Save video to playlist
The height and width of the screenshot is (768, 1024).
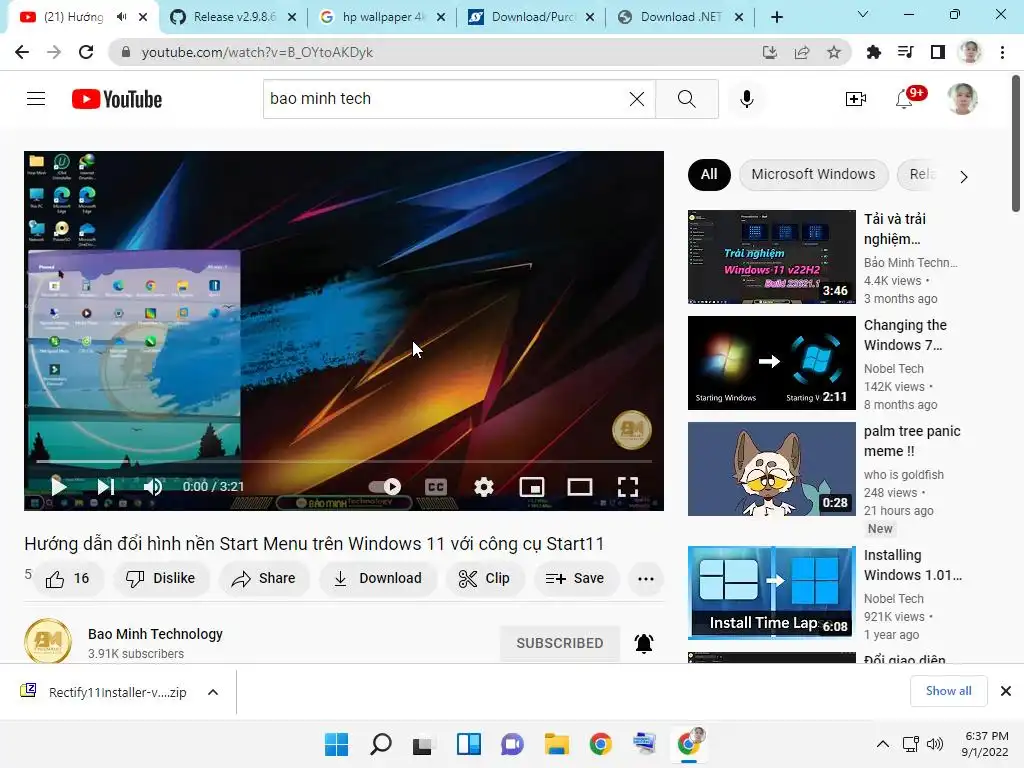575,579
